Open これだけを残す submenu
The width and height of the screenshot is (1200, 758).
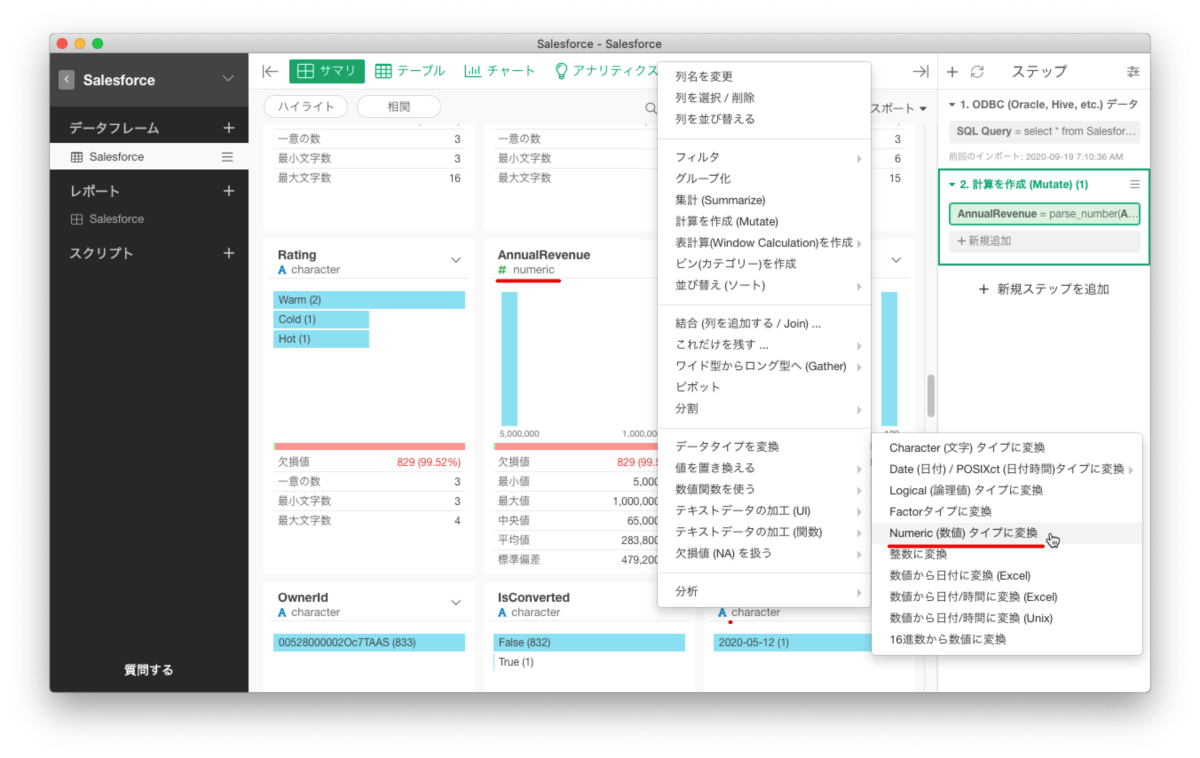pyautogui.click(x=764, y=345)
